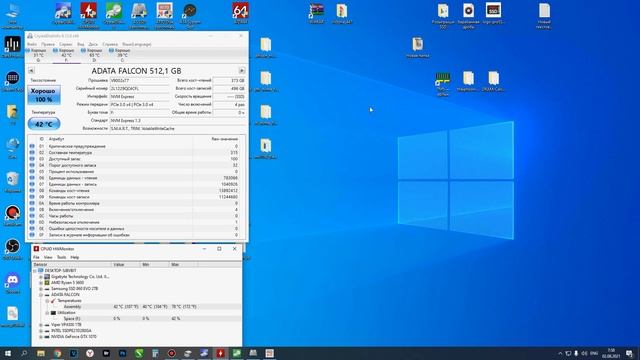Open the Tools menu in HWMonitor

[x=61, y=258]
